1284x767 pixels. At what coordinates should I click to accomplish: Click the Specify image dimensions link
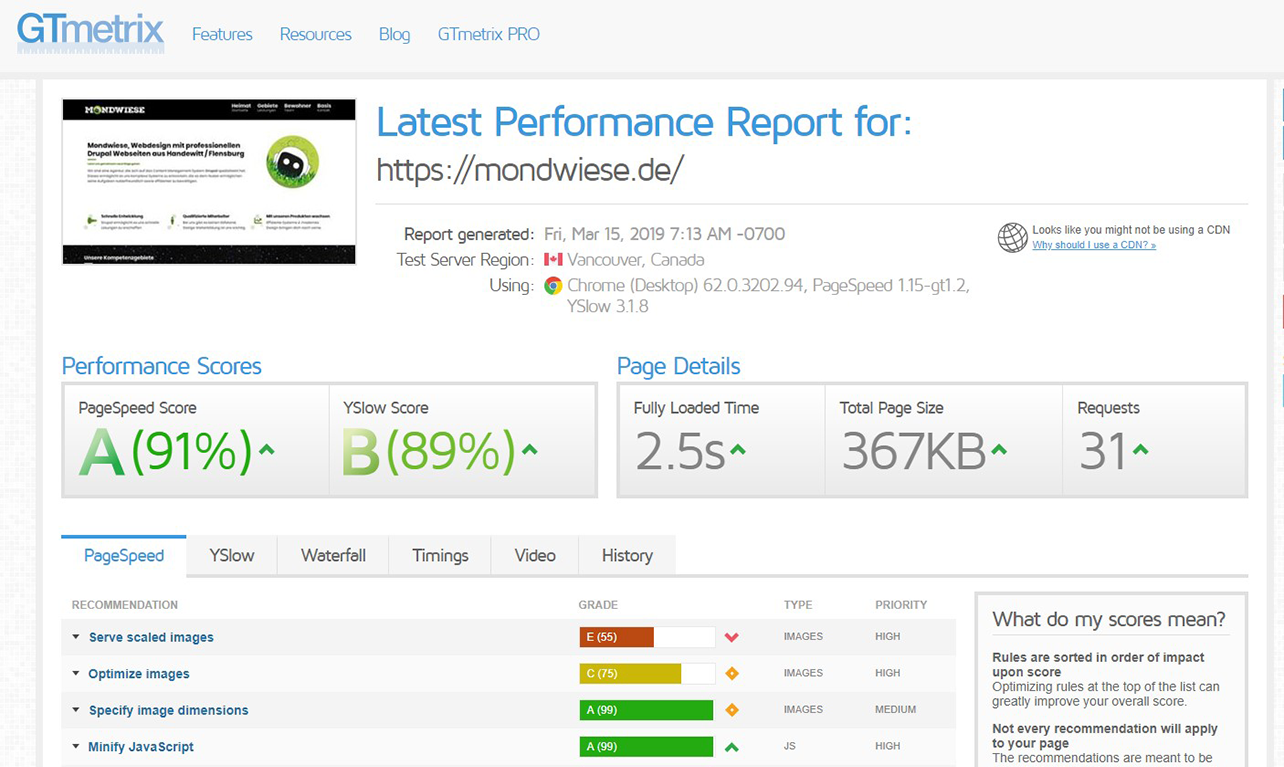pos(168,710)
